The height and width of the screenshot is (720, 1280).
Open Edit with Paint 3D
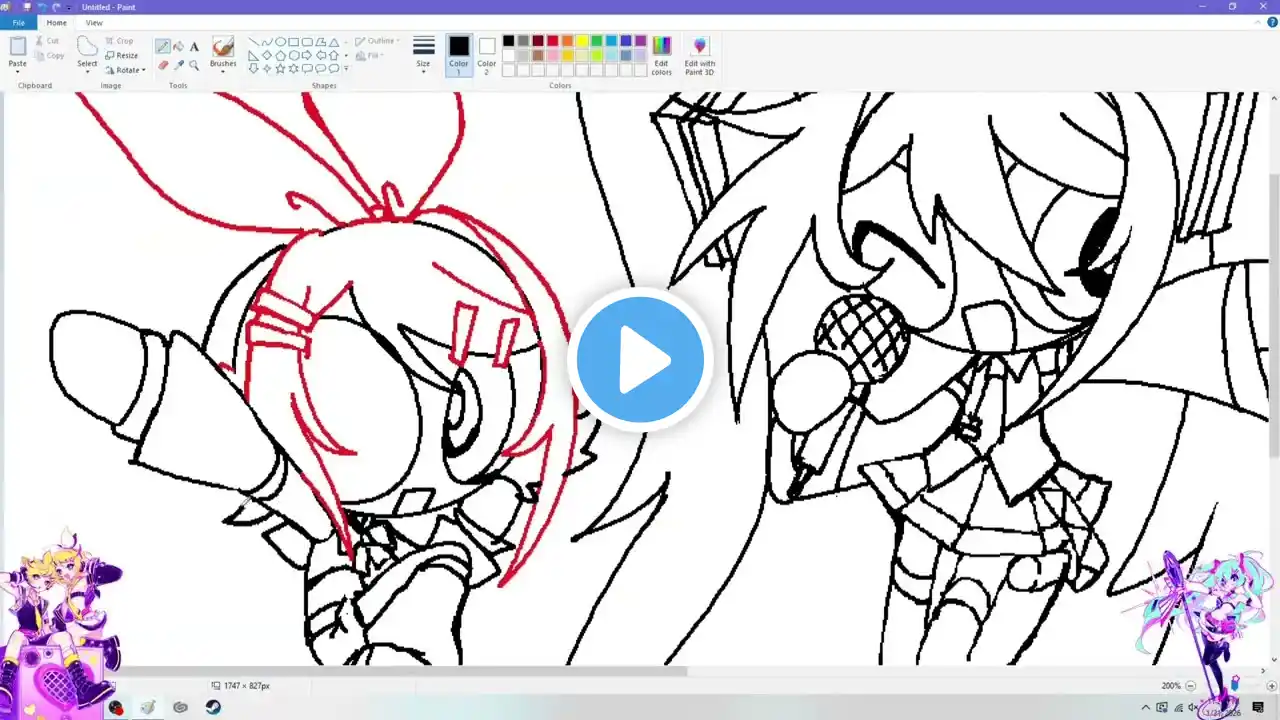(x=699, y=55)
